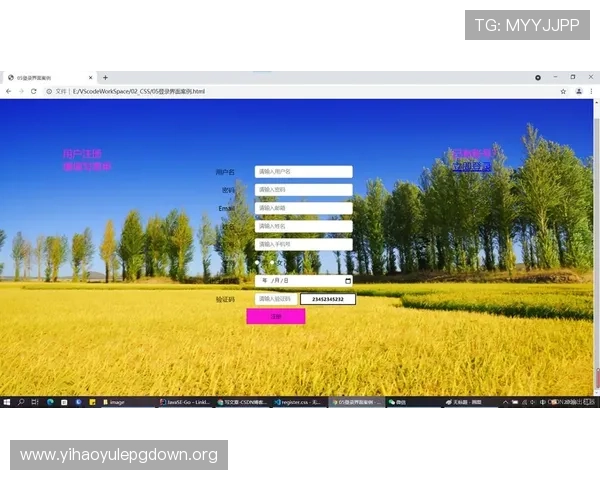Bookmark this page with the star icon
600x480 pixels.
563,91
